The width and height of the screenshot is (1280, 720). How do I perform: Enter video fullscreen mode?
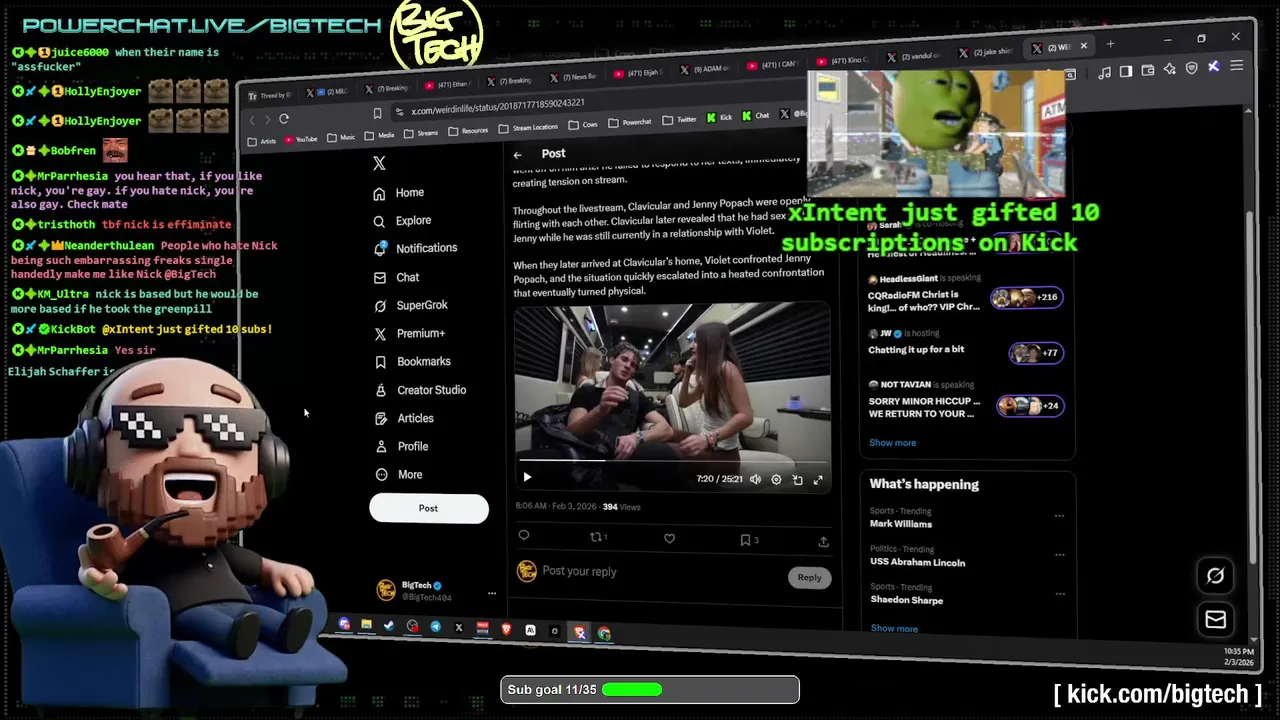click(x=818, y=480)
